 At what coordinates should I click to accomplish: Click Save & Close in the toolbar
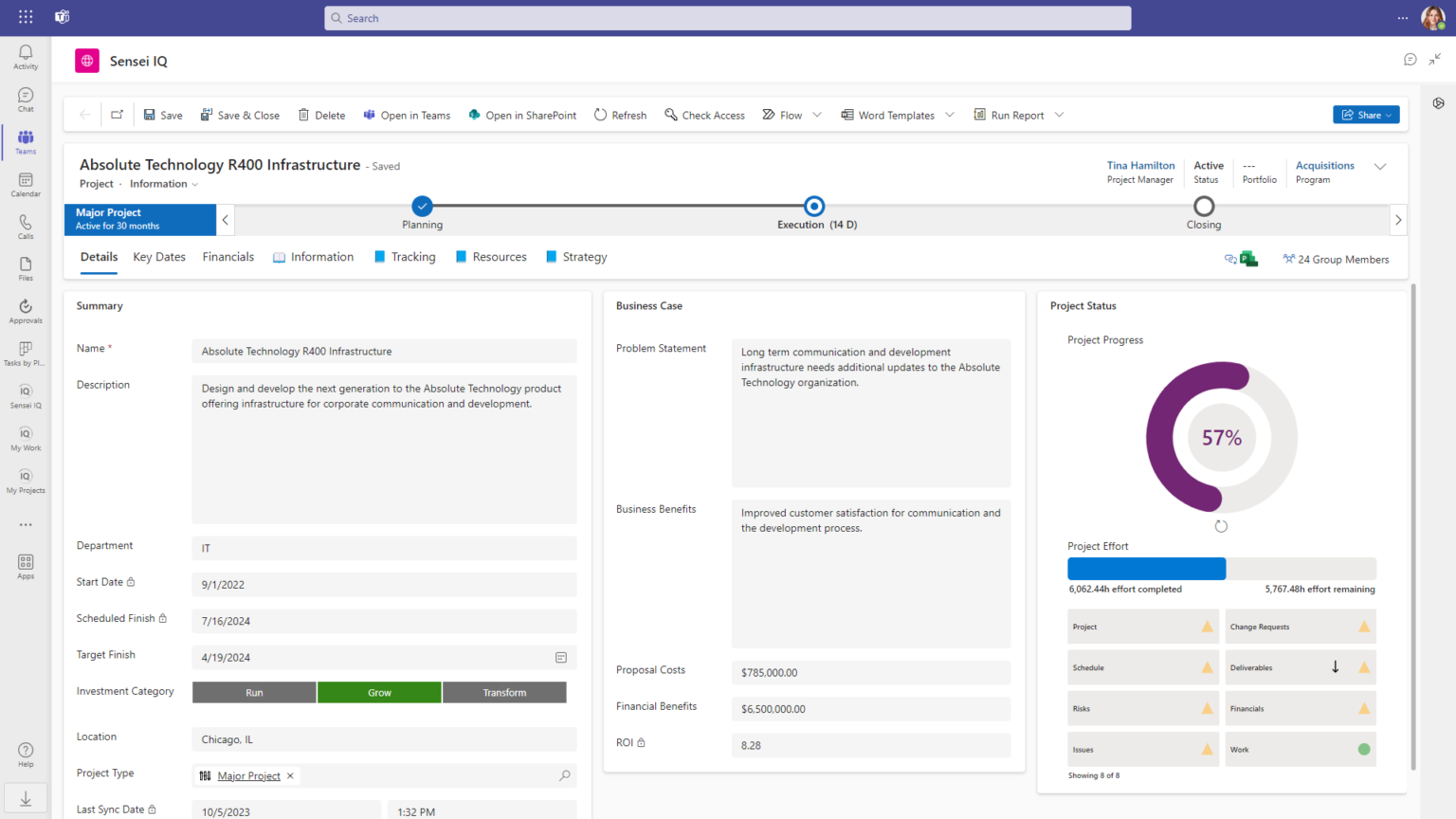240,115
